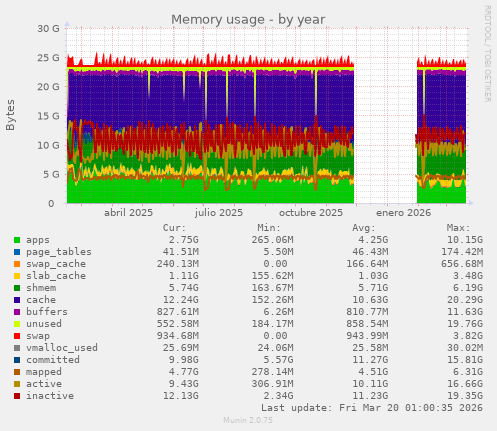The height and width of the screenshot is (431, 497).
Task: Click the unused max value 19.76G
Action: [x=465, y=324]
